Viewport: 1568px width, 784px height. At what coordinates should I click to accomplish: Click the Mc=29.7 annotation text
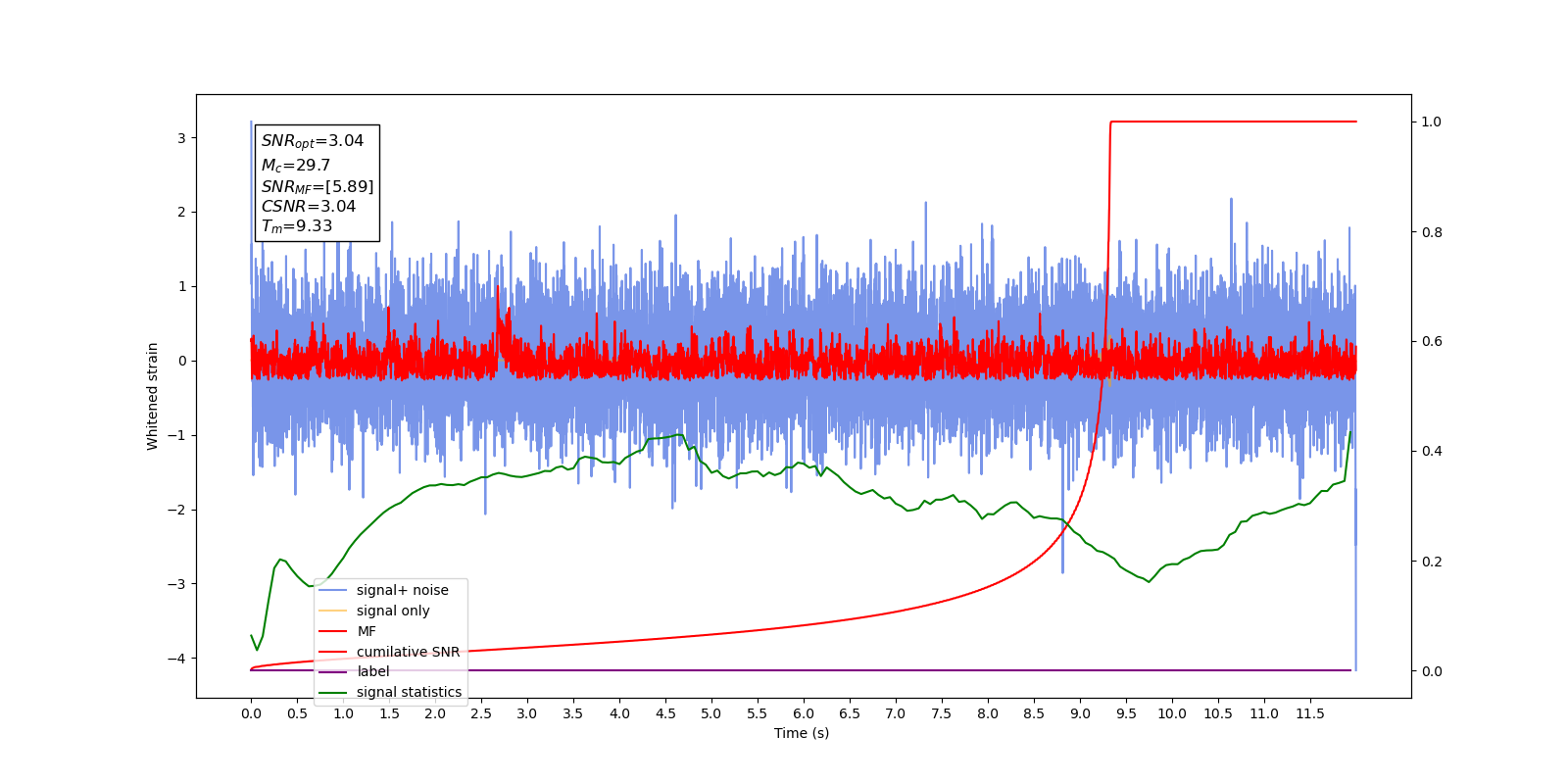click(x=296, y=166)
